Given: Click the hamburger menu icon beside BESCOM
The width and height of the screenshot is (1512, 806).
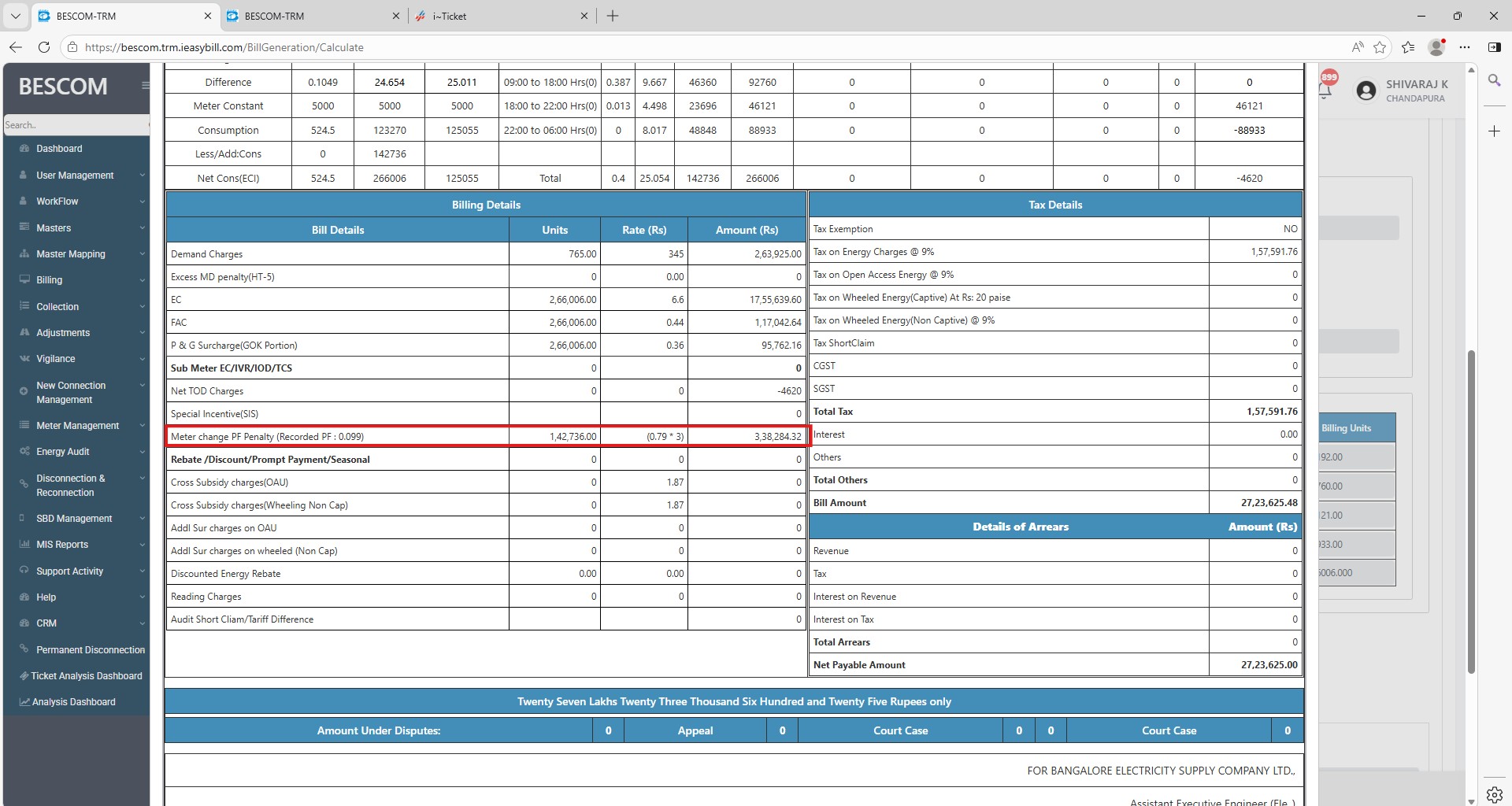Looking at the screenshot, I should tap(145, 86).
